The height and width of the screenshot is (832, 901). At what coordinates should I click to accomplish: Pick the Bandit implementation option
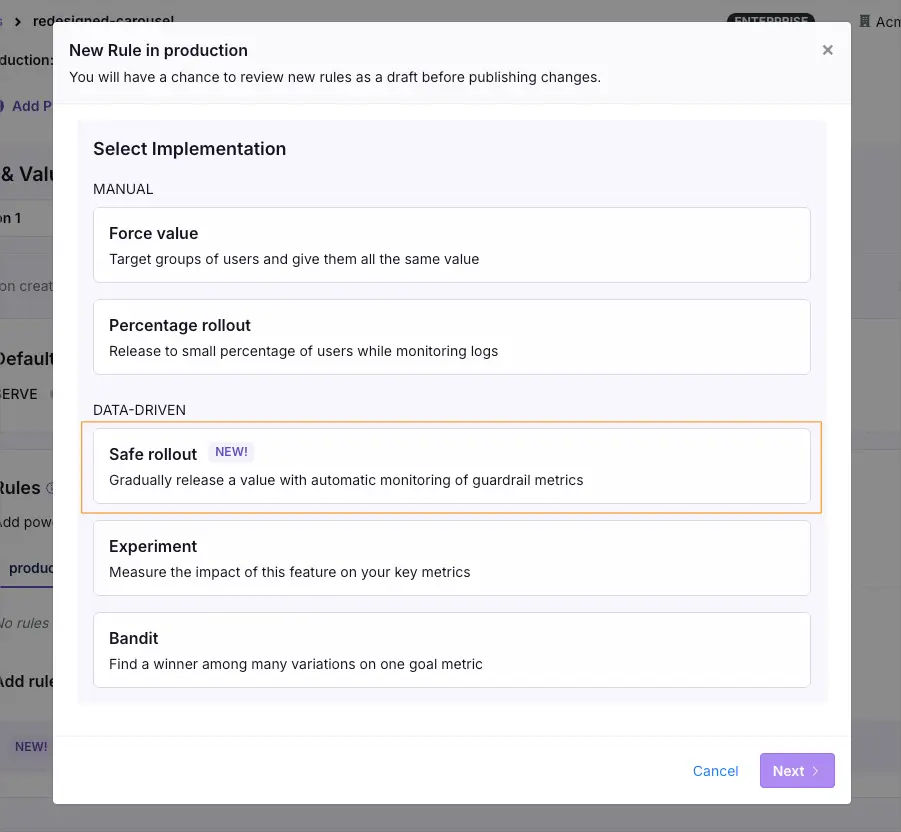coord(452,650)
